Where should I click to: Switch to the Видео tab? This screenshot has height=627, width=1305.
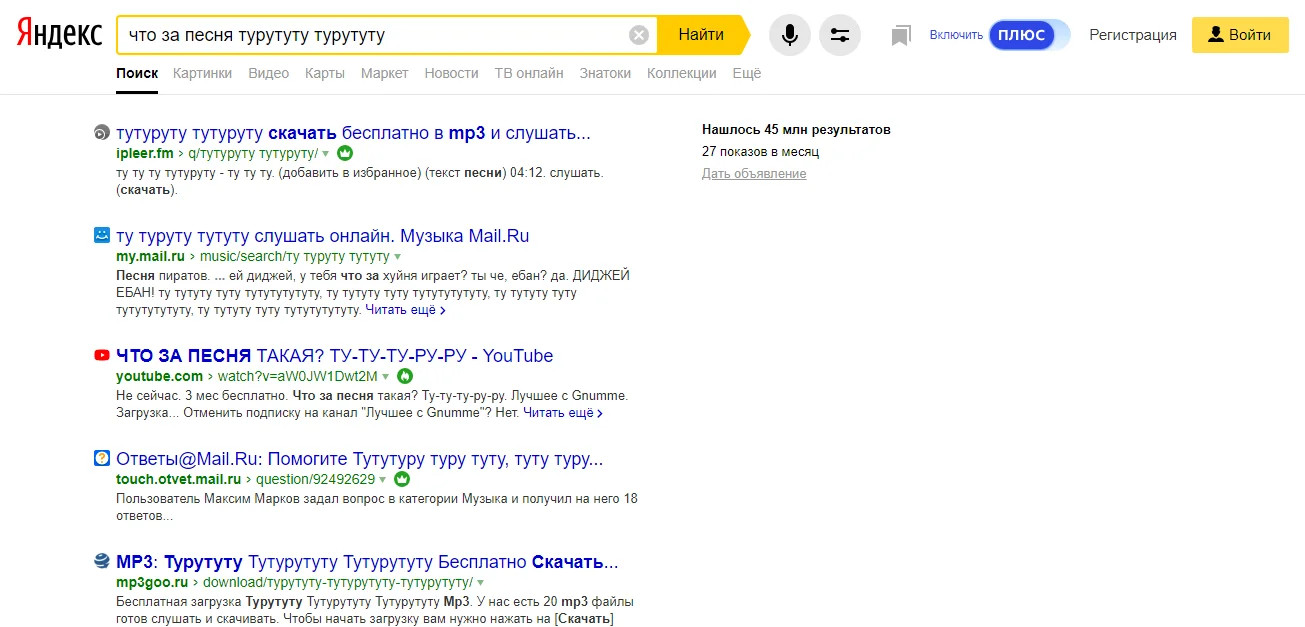[x=268, y=73]
